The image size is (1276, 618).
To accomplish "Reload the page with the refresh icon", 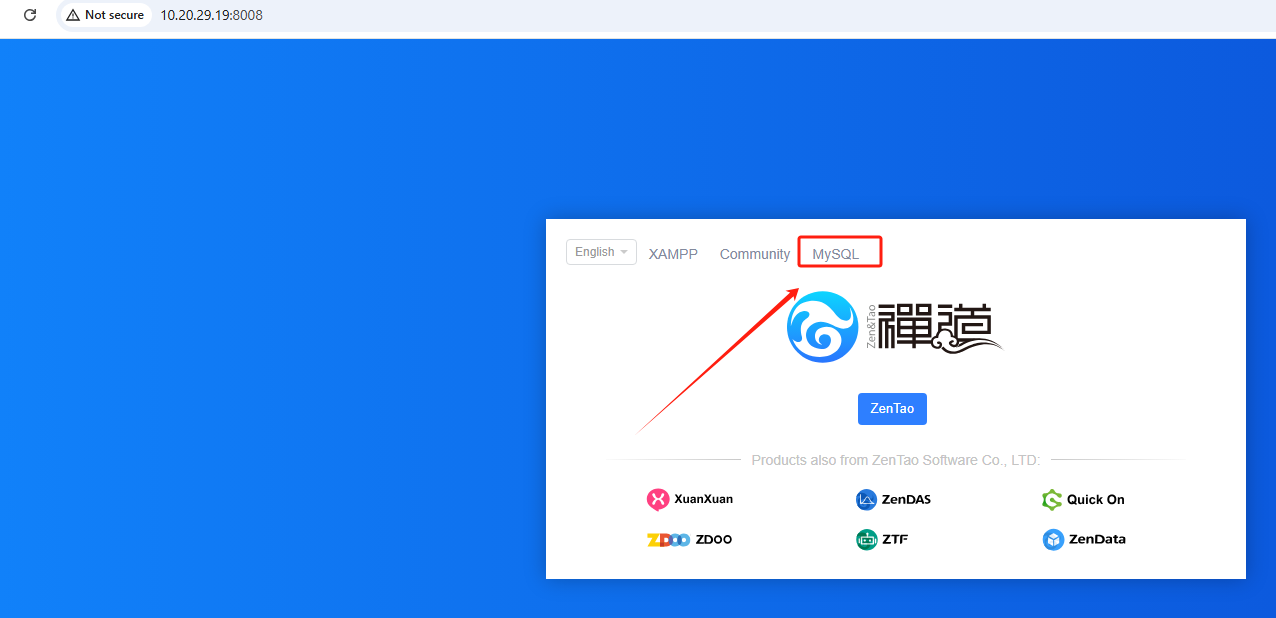I will [30, 15].
